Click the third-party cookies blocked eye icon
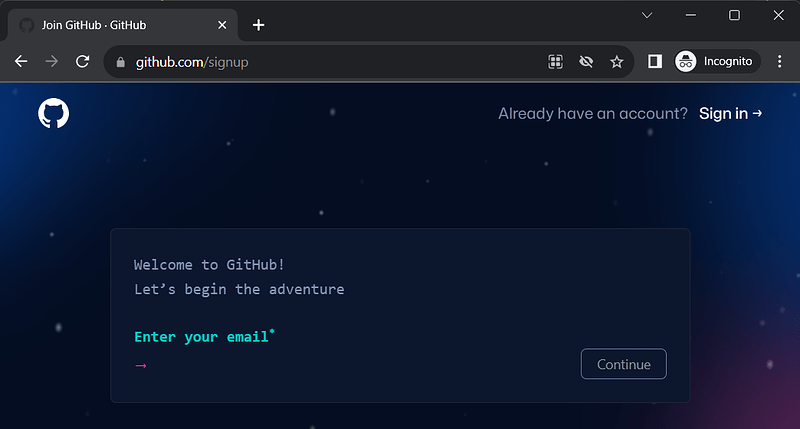The height and width of the screenshot is (429, 800). 586,62
